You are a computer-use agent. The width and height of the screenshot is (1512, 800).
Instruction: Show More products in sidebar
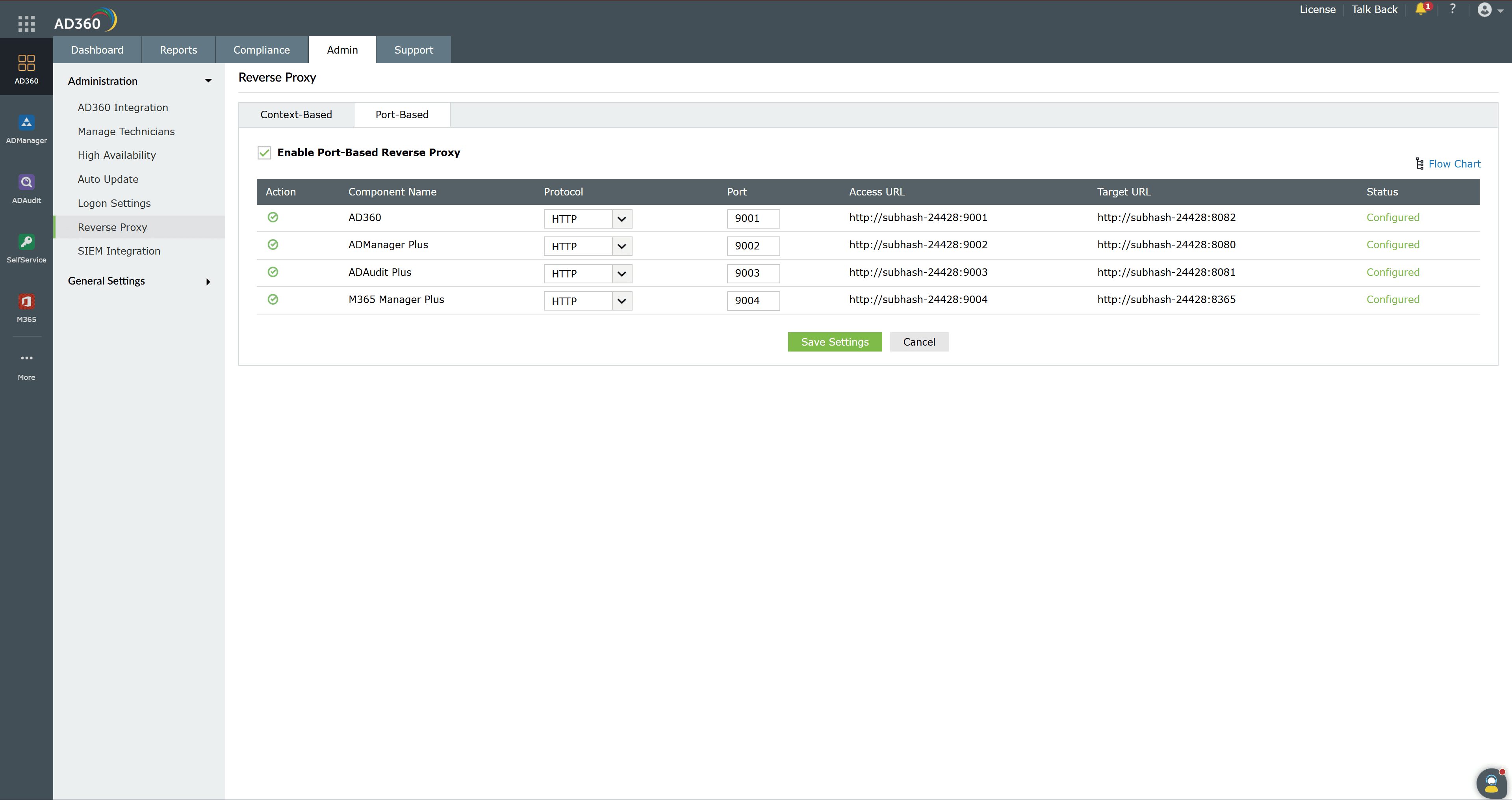tap(26, 367)
